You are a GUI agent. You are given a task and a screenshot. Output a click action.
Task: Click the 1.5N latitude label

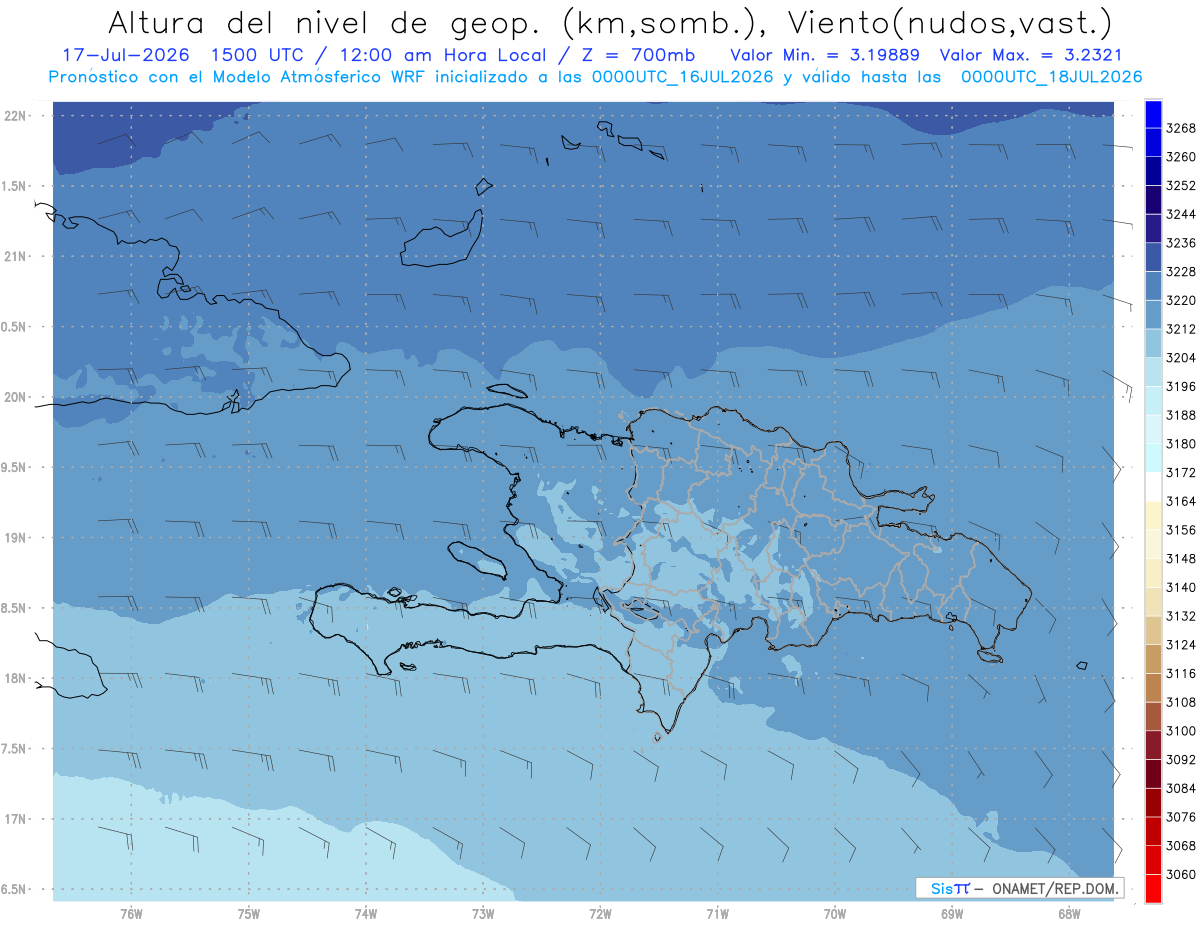tap(15, 186)
